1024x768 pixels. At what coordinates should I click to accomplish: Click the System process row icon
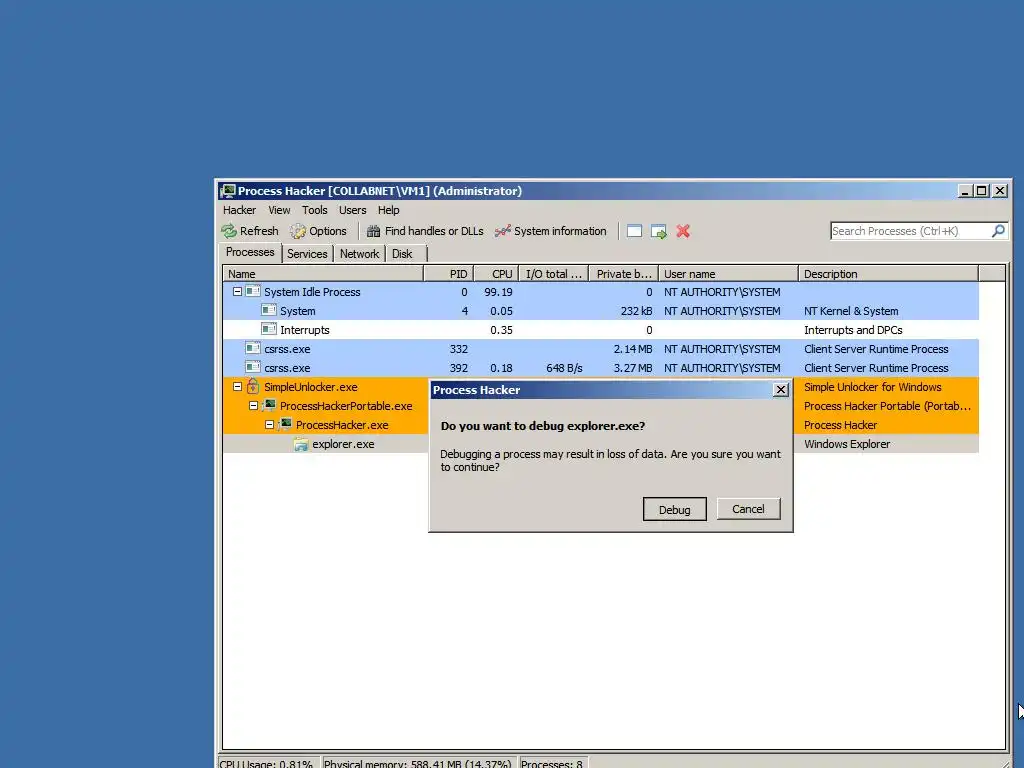[x=268, y=310]
